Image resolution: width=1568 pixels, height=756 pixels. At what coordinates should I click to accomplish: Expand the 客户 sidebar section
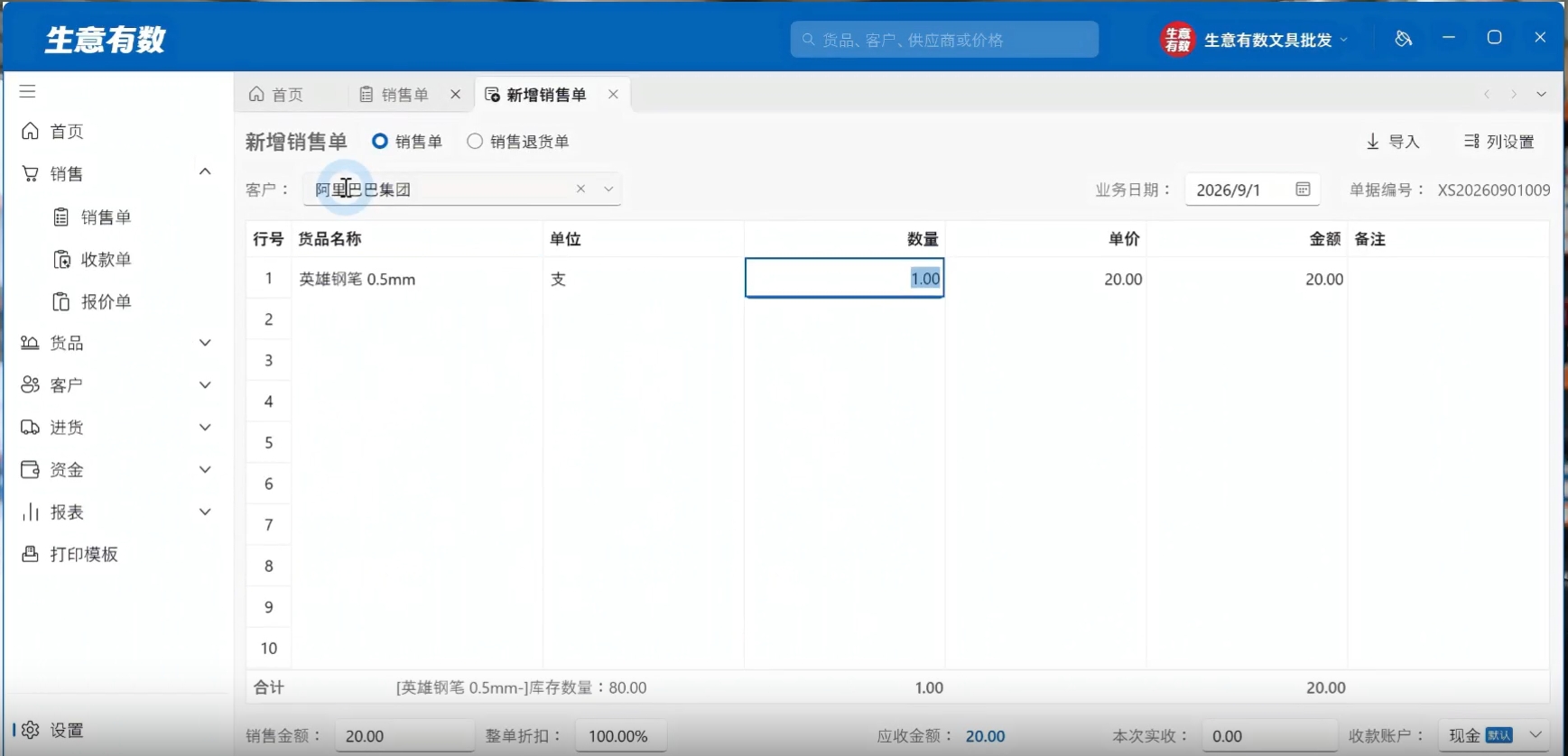[206, 385]
